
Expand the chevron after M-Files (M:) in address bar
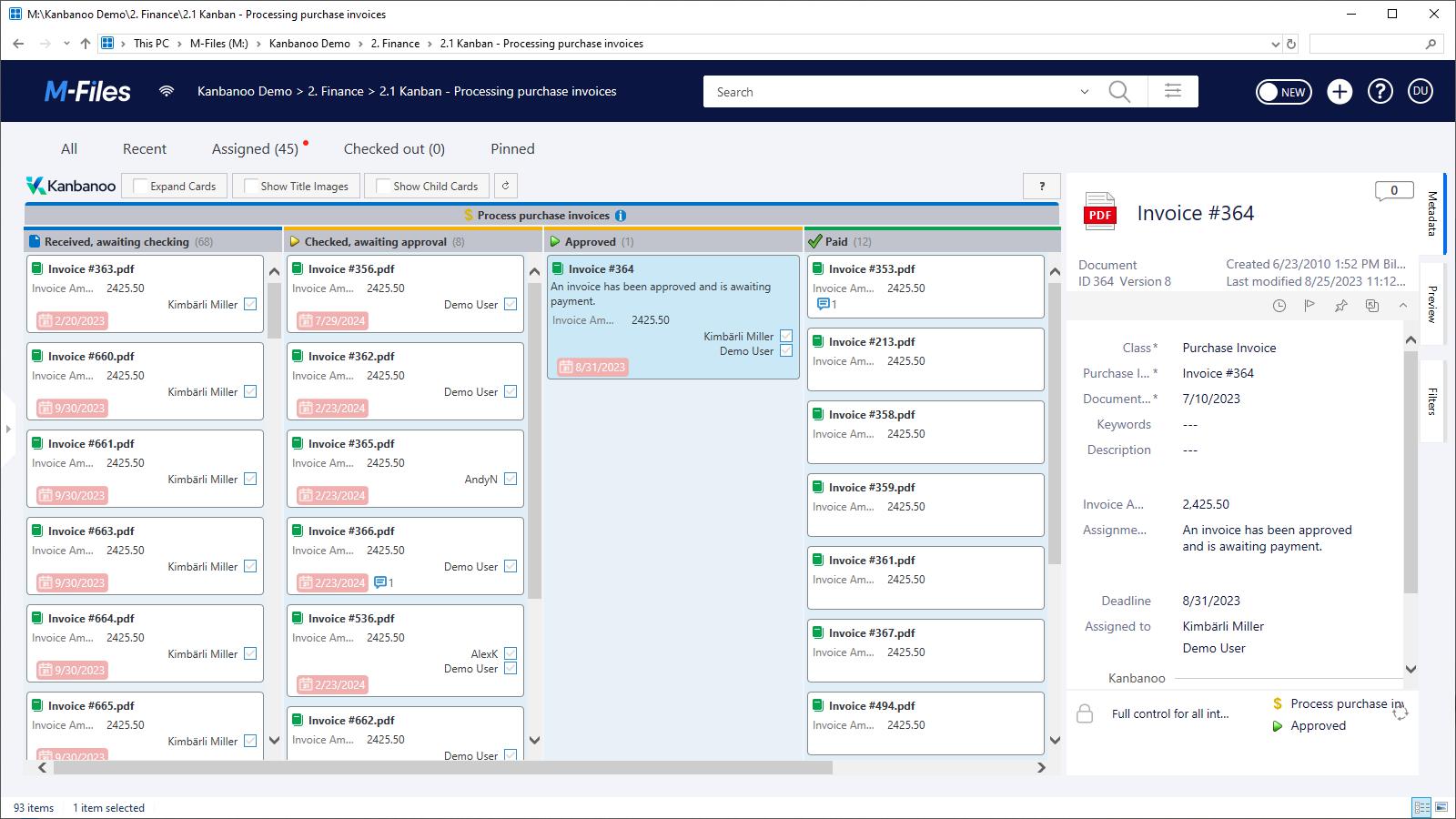click(x=258, y=44)
